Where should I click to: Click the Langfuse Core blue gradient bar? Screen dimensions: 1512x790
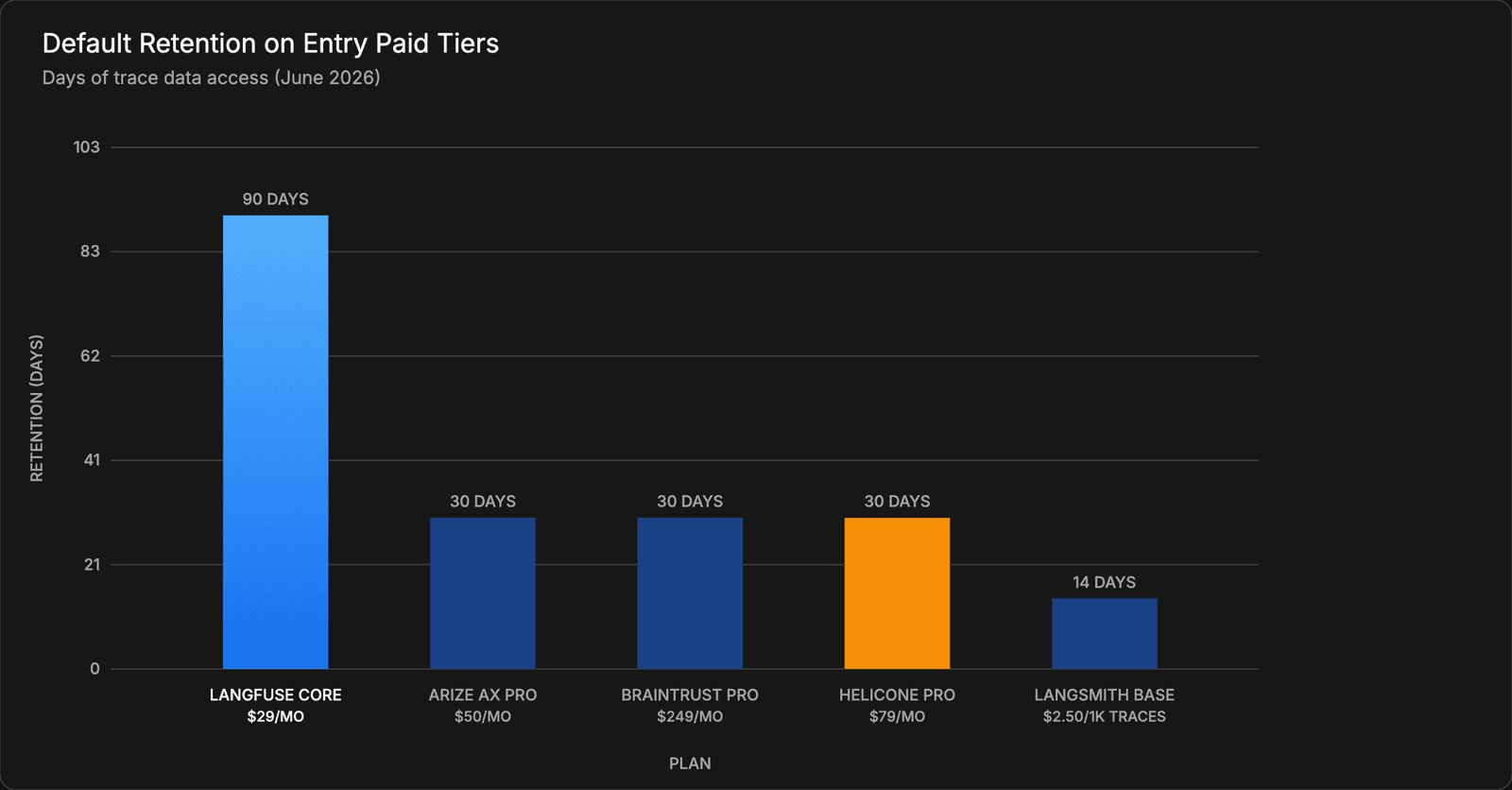[x=275, y=442]
